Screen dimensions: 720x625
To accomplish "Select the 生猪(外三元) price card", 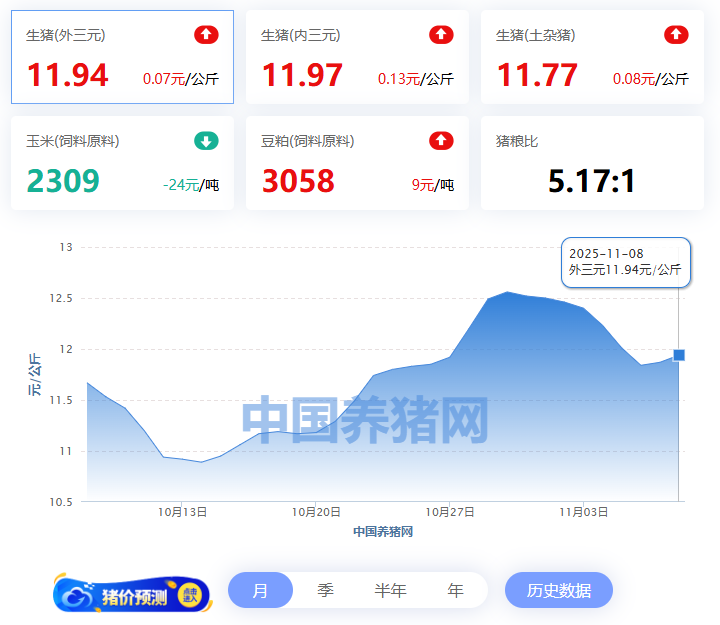I will 122,58.
